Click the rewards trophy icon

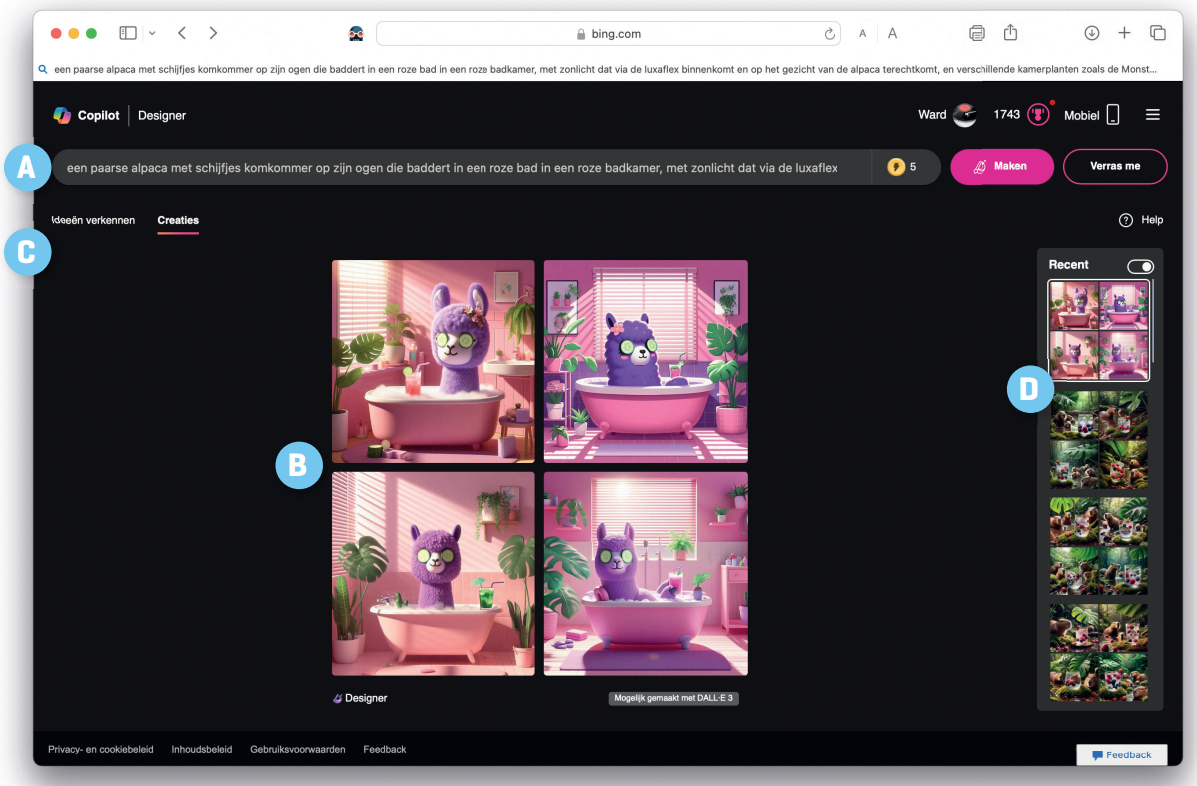click(x=1039, y=114)
